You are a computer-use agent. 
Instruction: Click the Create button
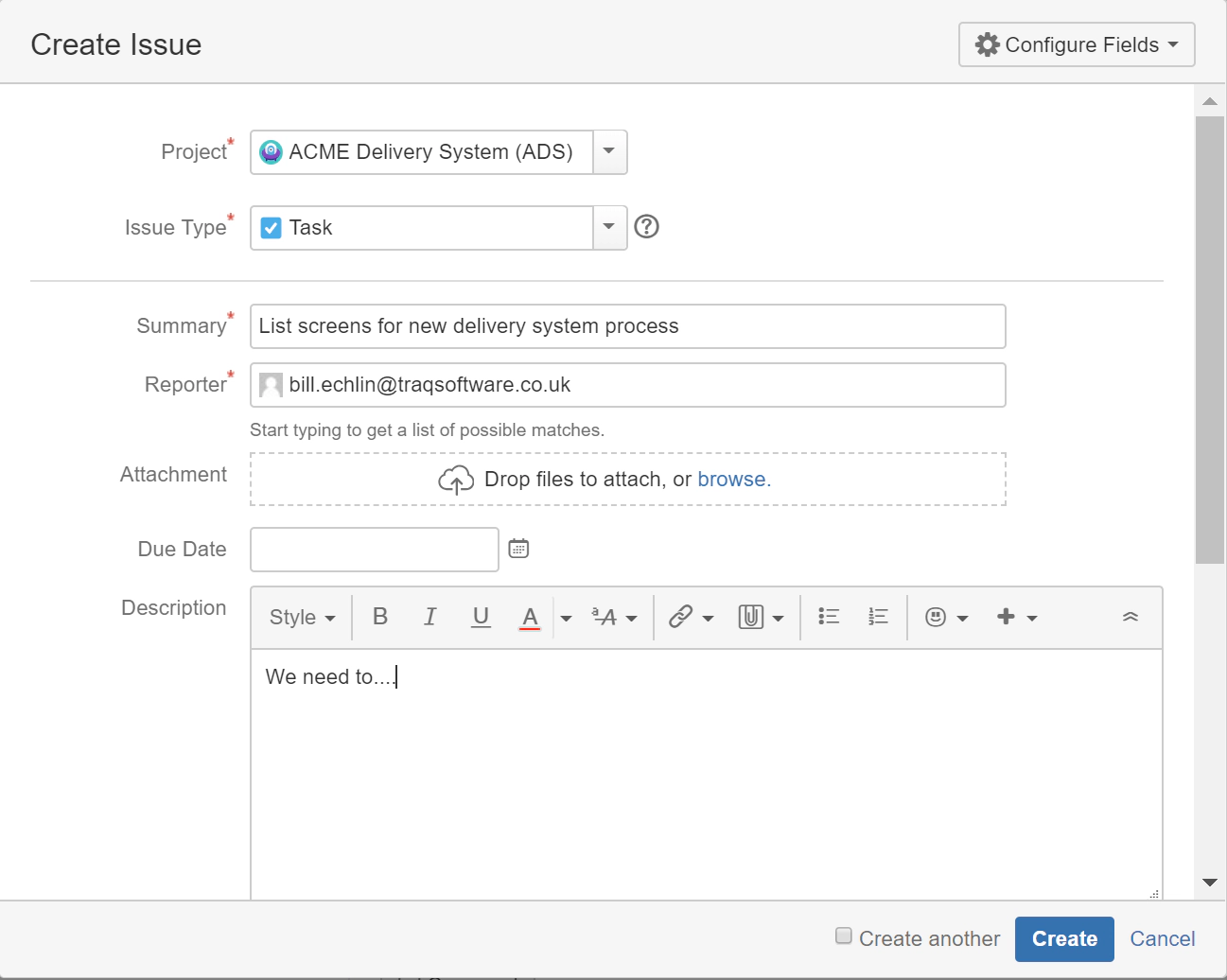(x=1064, y=938)
